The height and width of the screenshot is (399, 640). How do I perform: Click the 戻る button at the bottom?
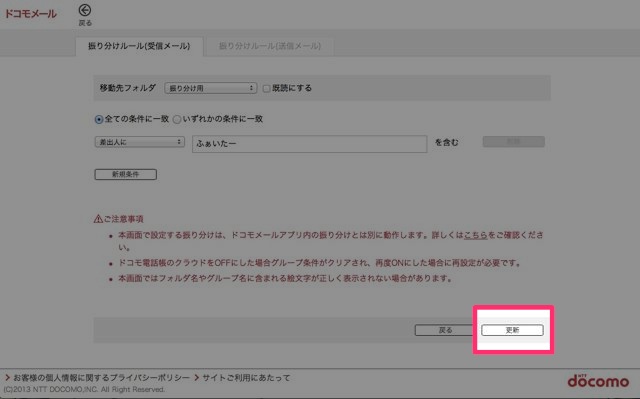coord(445,330)
